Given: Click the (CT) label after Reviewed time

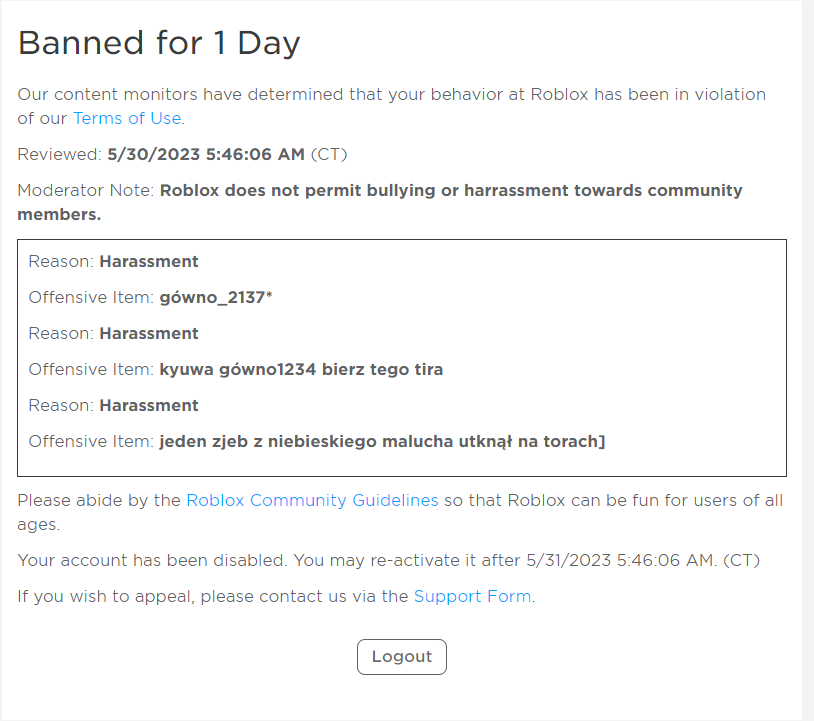Looking at the screenshot, I should [x=329, y=154].
